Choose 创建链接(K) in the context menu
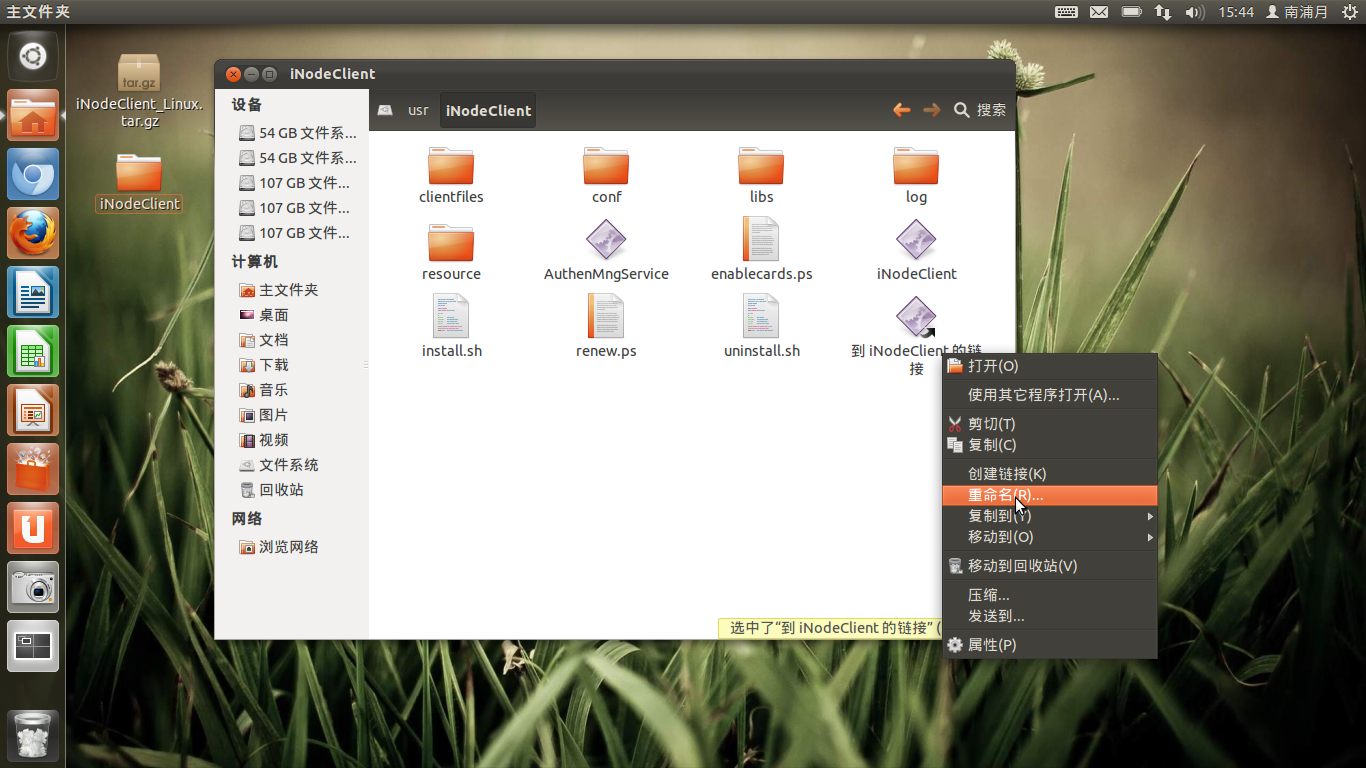The image size is (1366, 768). point(1050,474)
